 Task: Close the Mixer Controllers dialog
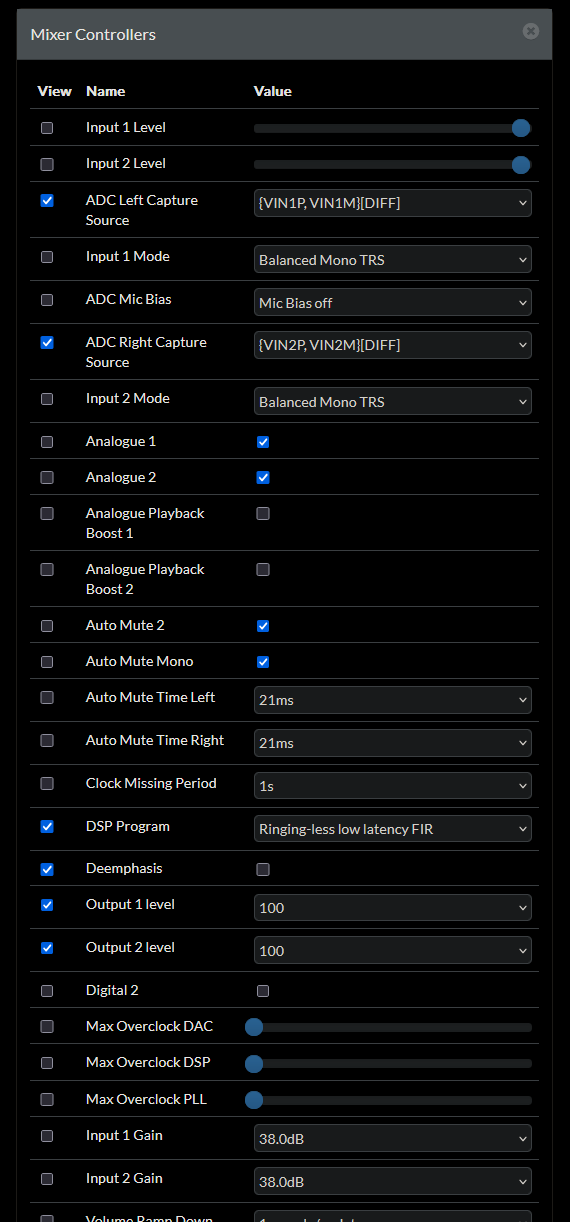(x=531, y=31)
